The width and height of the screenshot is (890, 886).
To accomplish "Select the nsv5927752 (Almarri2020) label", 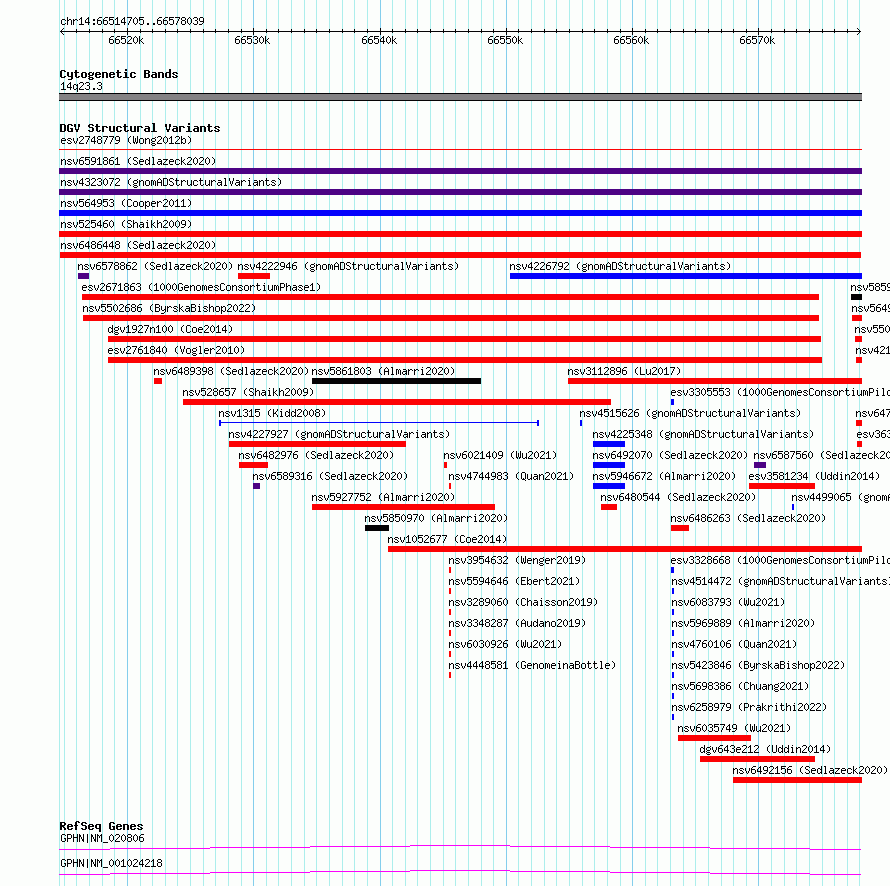I will click(383, 497).
